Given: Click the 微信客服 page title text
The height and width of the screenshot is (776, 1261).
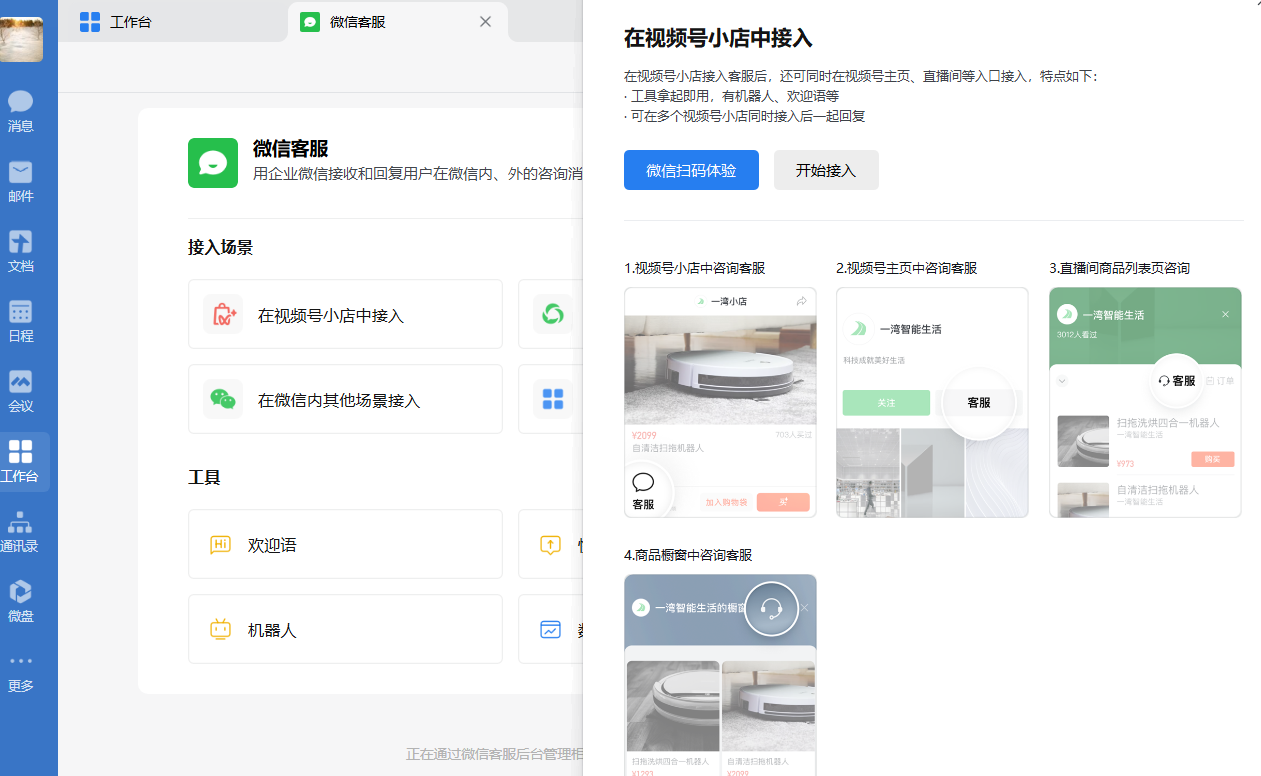Looking at the screenshot, I should point(290,148).
